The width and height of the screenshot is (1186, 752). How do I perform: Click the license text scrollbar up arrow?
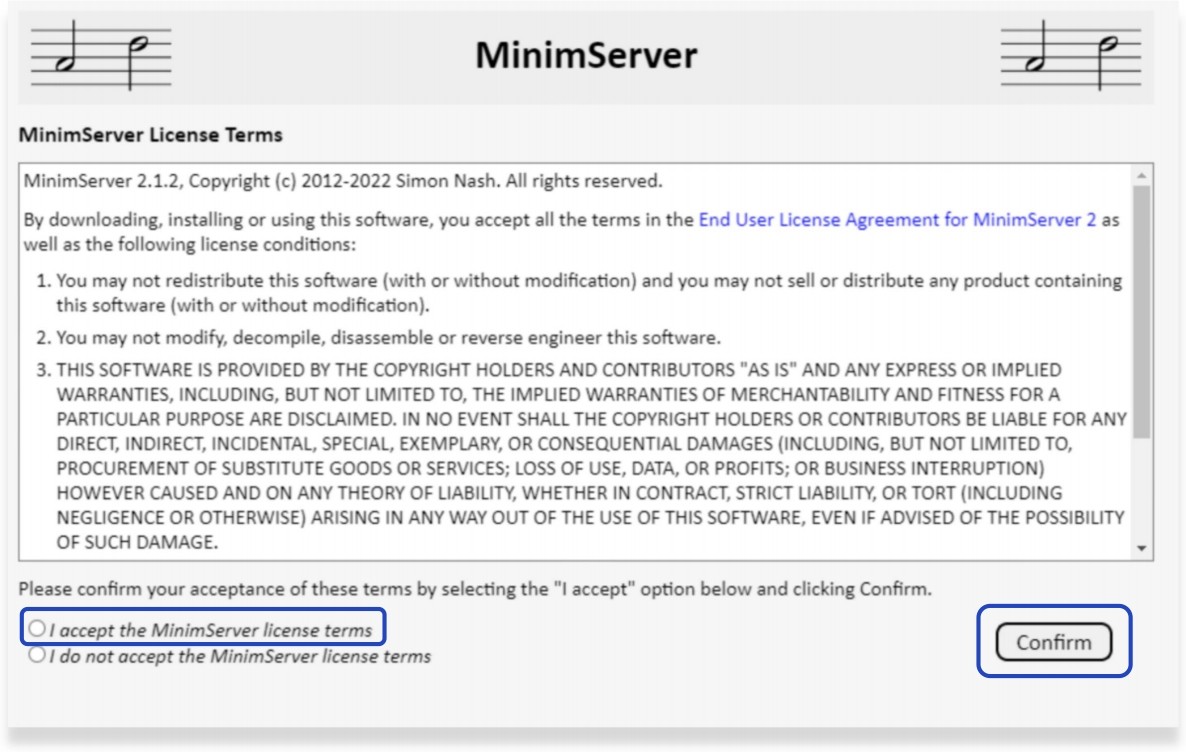pos(1141,176)
